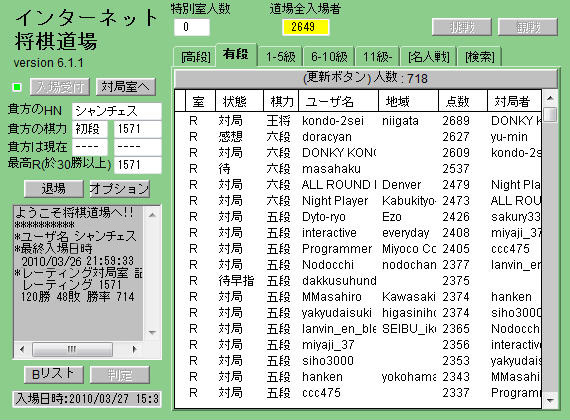The height and width of the screenshot is (420, 570).
Task: Refresh the list via 更新ボタン bar
Action: (365, 78)
